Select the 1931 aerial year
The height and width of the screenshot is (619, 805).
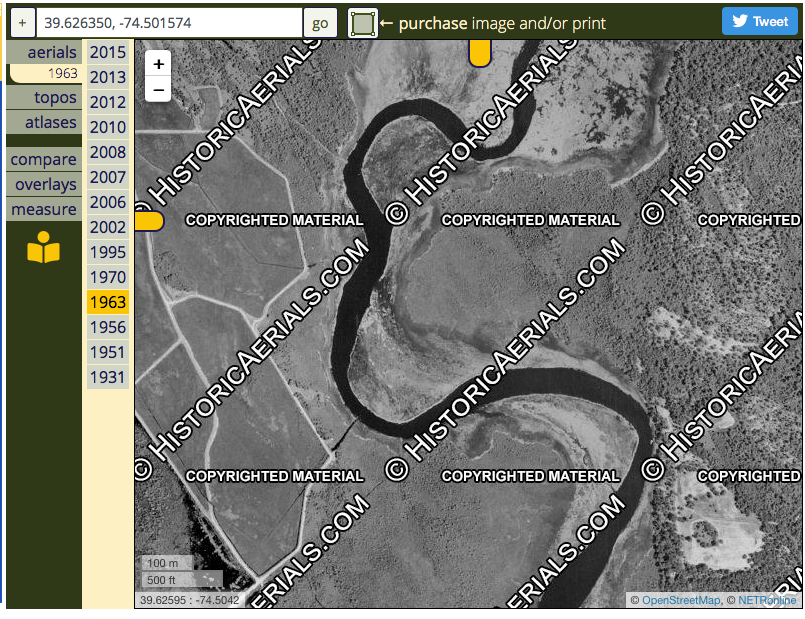[108, 377]
